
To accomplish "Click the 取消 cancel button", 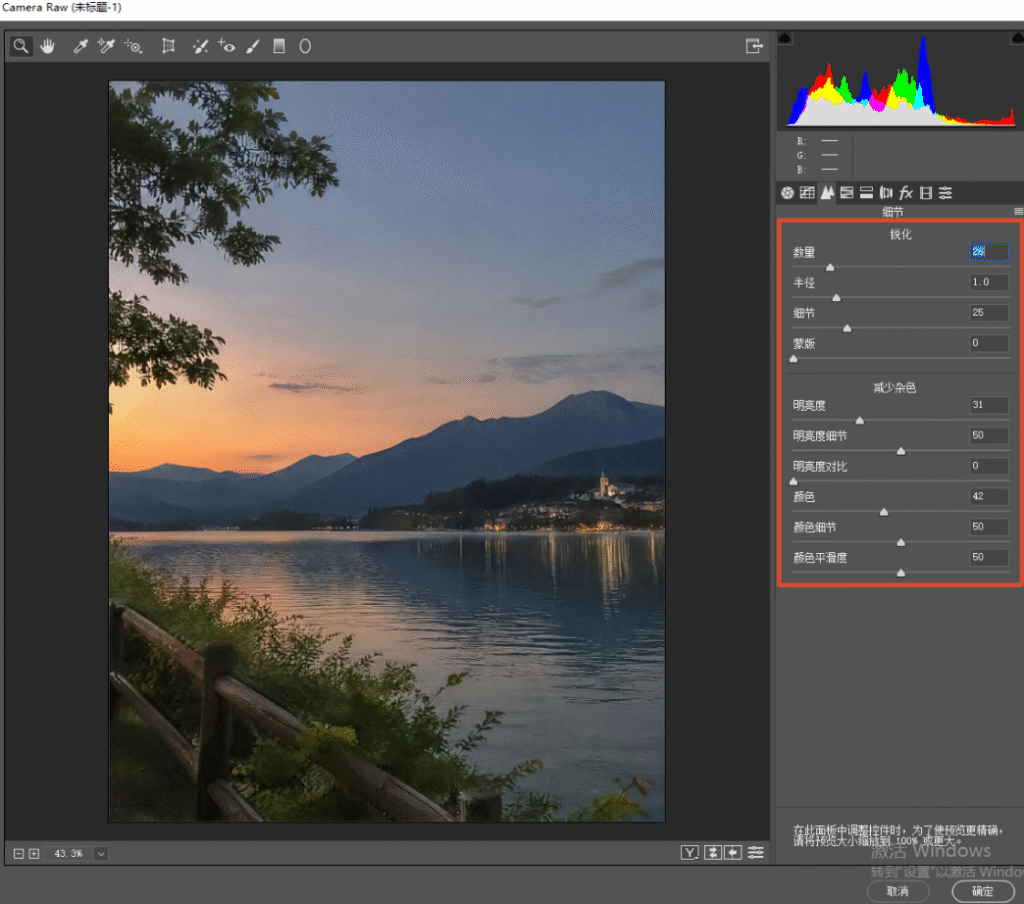I will click(x=898, y=891).
